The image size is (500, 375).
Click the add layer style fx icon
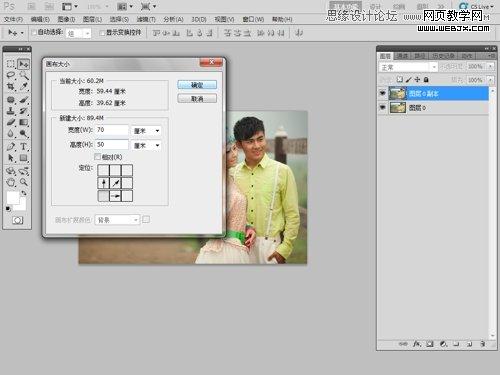(417, 344)
